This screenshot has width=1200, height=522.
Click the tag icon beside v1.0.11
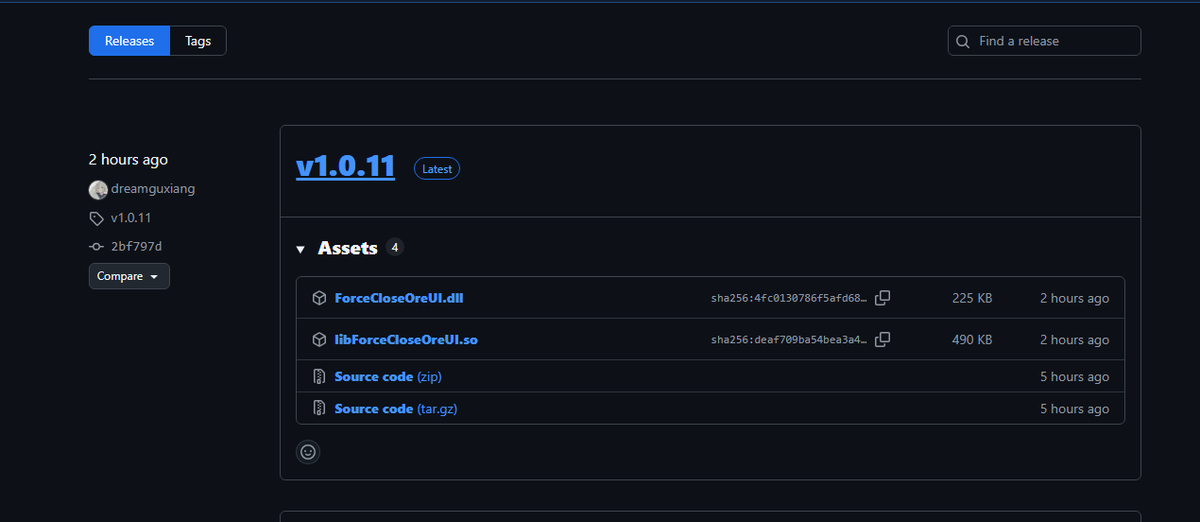coord(96,218)
